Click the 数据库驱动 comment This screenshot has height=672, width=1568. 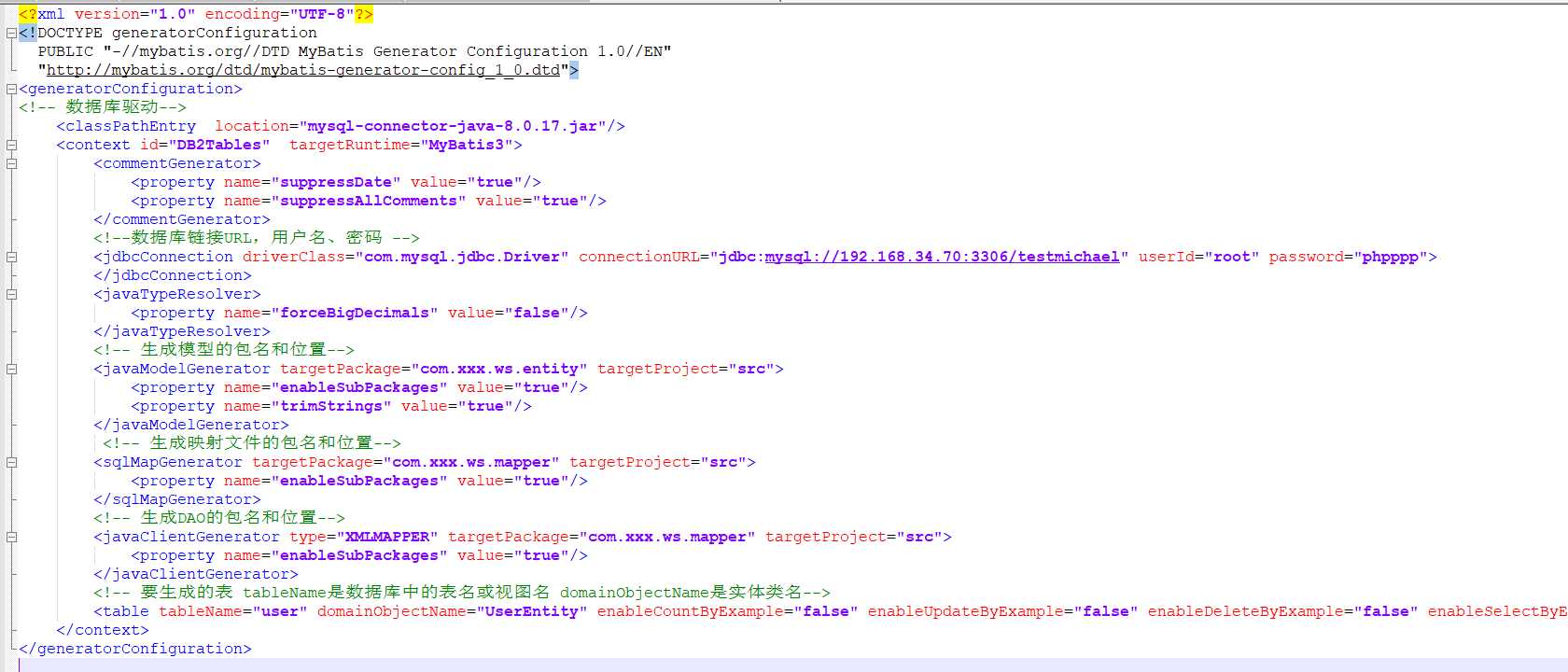point(103,107)
